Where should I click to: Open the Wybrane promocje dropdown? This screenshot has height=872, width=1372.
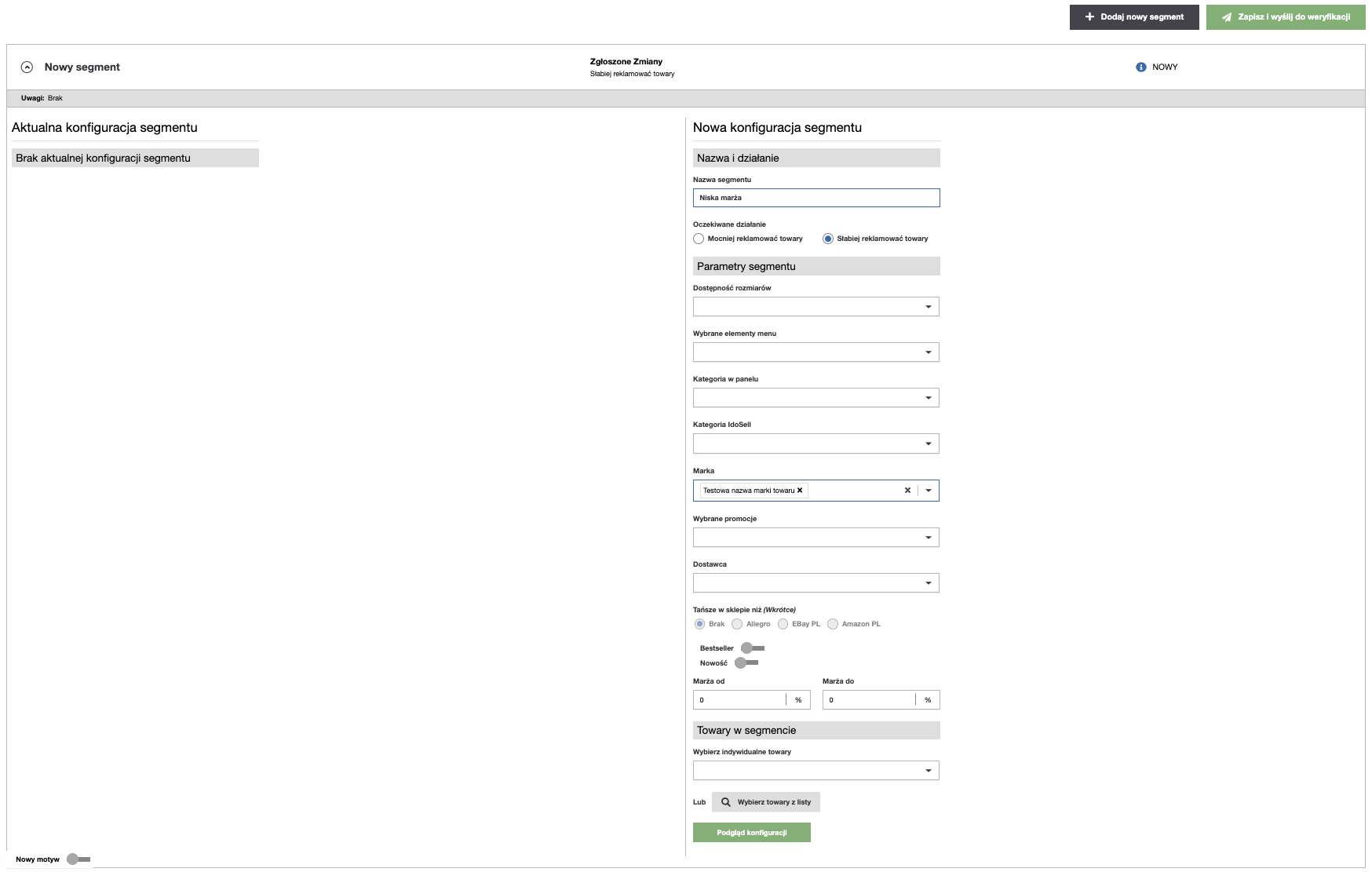[x=928, y=538]
